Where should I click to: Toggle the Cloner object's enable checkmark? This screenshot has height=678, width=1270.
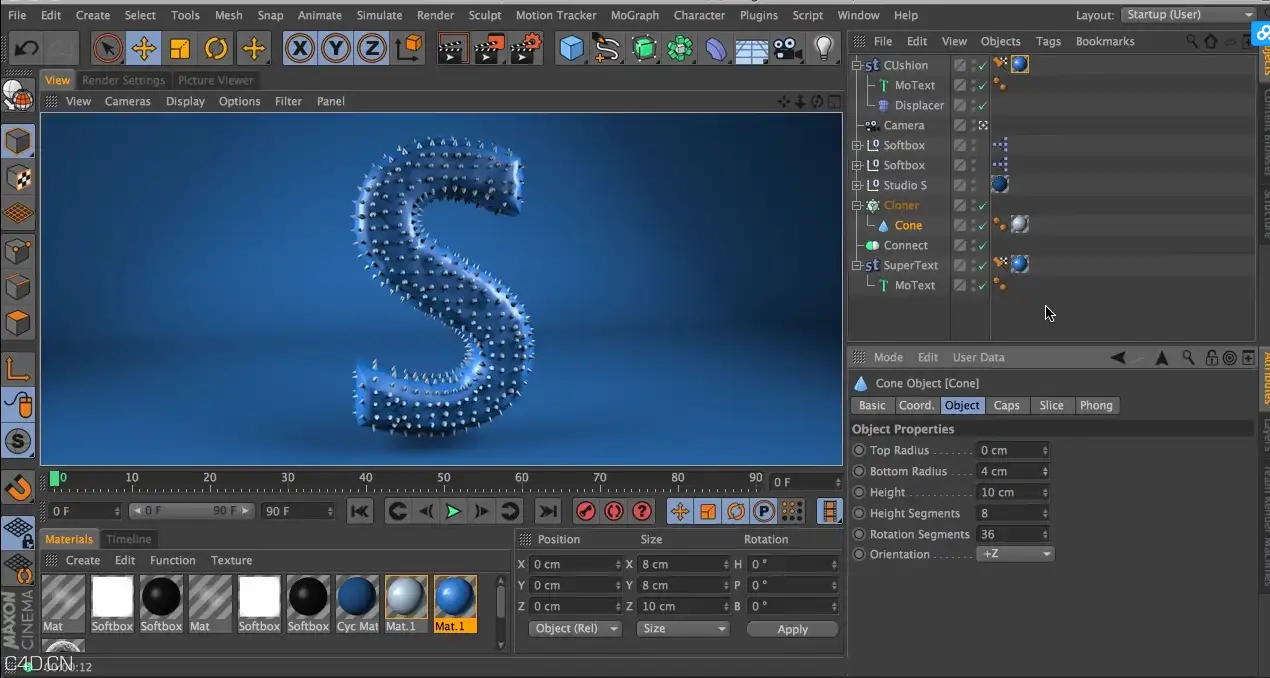coord(983,205)
